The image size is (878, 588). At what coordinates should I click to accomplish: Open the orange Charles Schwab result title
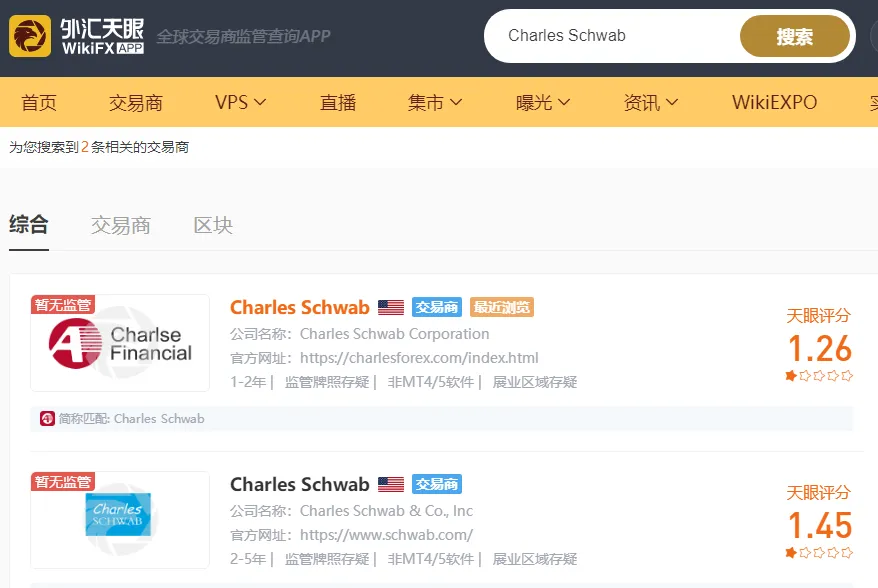pos(300,307)
